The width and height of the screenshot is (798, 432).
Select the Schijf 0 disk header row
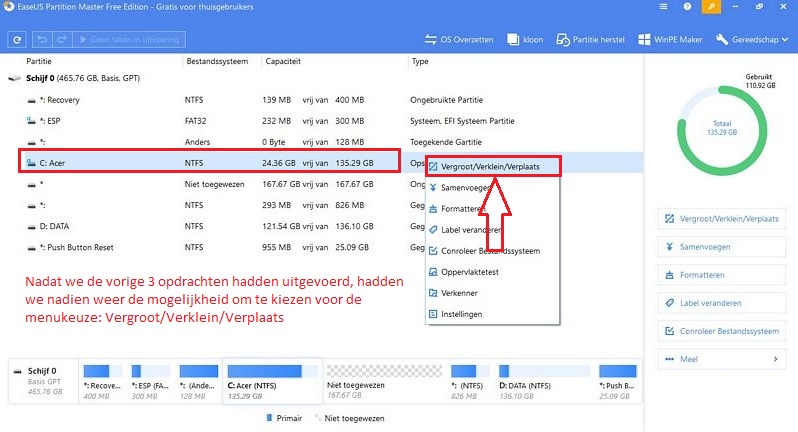[323, 78]
